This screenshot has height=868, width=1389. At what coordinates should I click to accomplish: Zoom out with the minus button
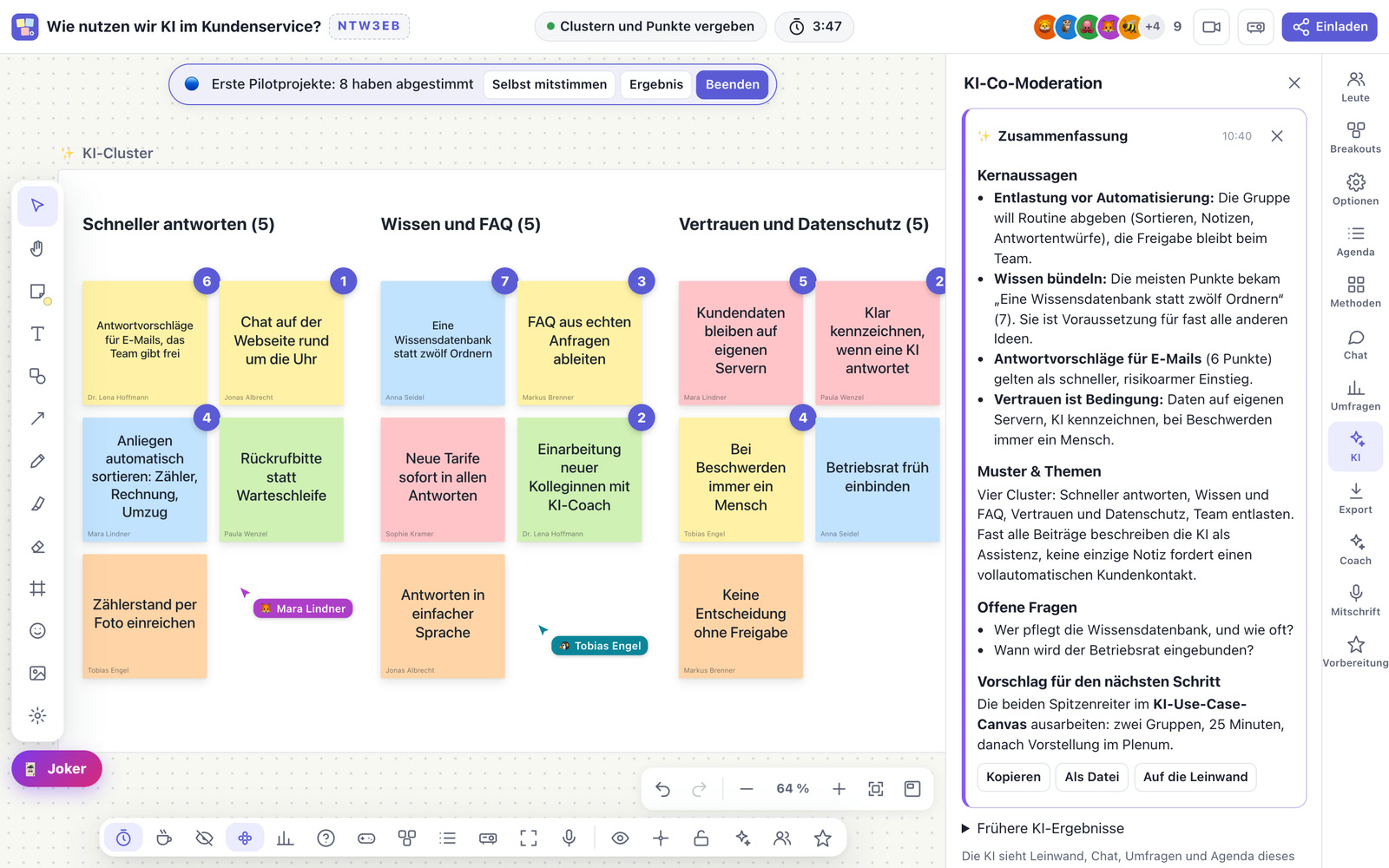pyautogui.click(x=747, y=789)
